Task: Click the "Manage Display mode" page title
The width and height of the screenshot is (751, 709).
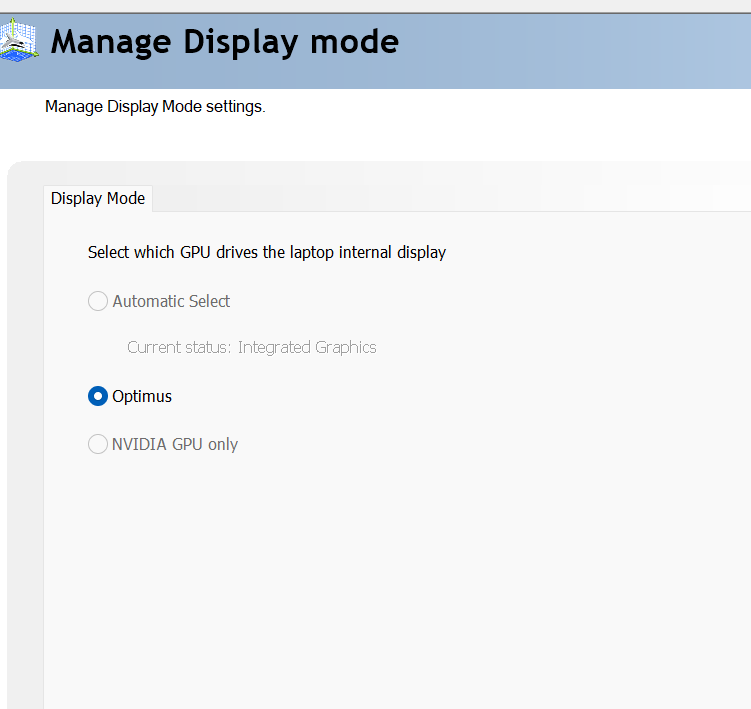Action: 225,42
